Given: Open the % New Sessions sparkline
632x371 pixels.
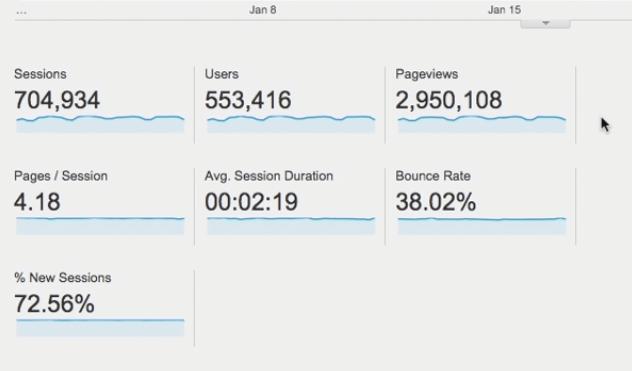Looking at the screenshot, I should coord(100,328).
